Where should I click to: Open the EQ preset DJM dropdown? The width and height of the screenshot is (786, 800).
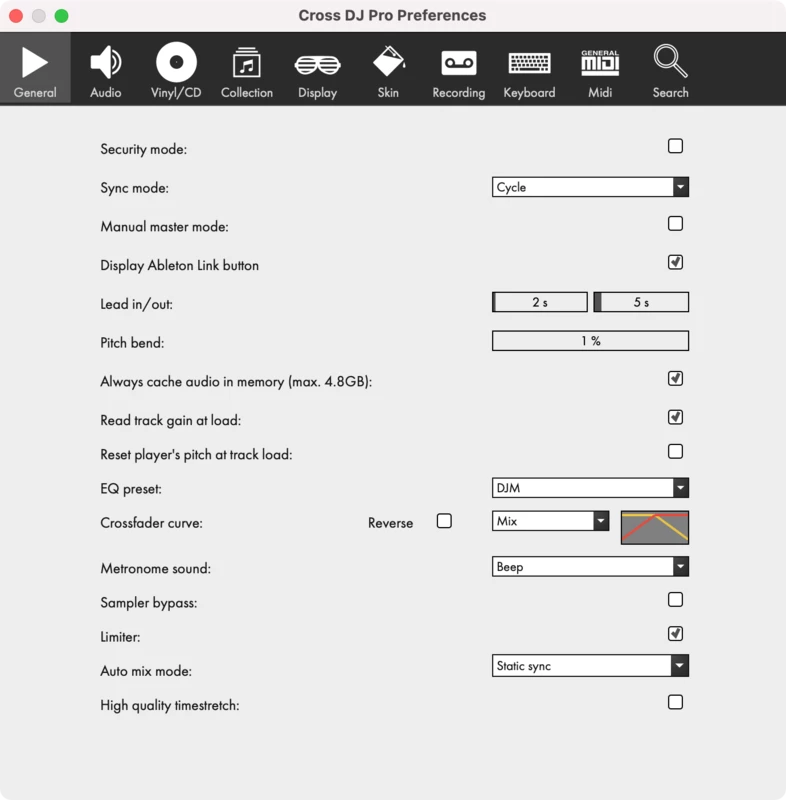click(590, 488)
